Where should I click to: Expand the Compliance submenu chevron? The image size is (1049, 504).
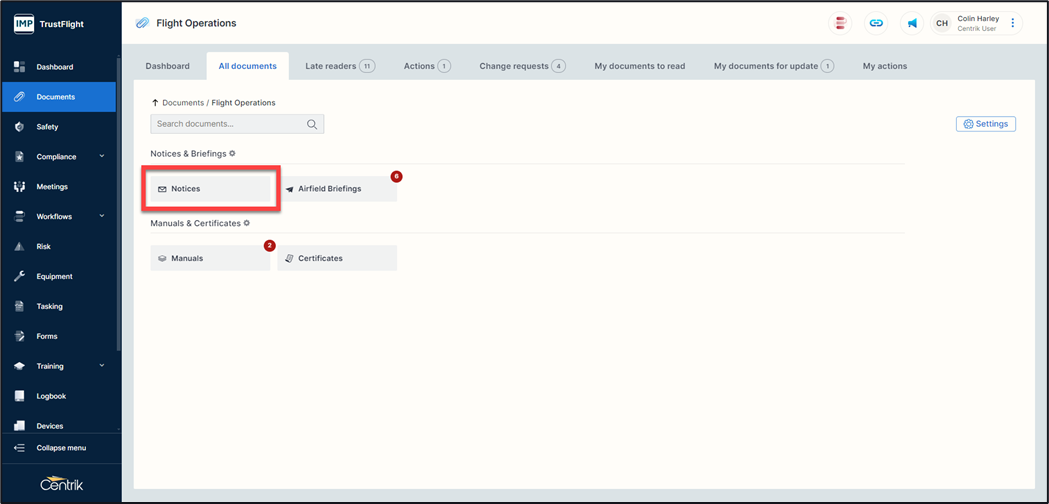[x=102, y=157]
